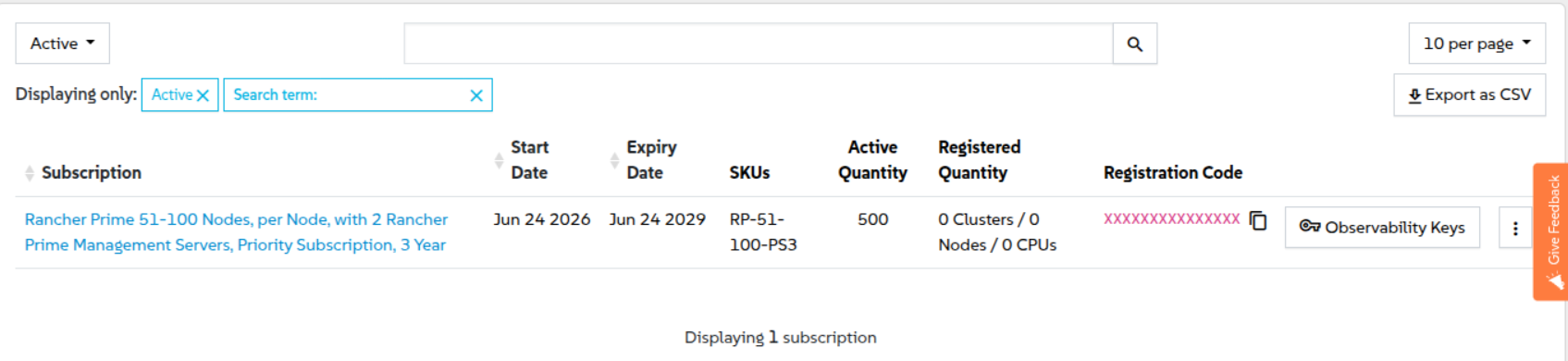Click the Registration Code column header

coord(1172,173)
